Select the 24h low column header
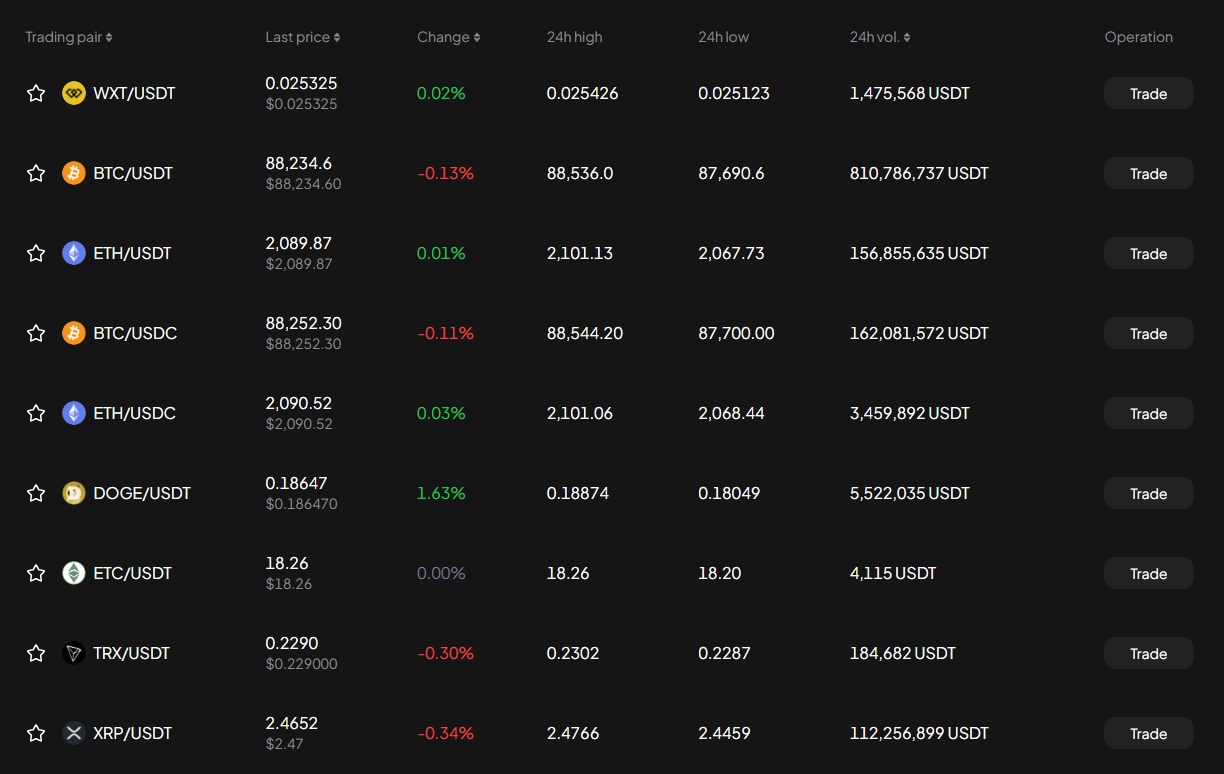Viewport: 1224px width, 774px height. point(723,37)
